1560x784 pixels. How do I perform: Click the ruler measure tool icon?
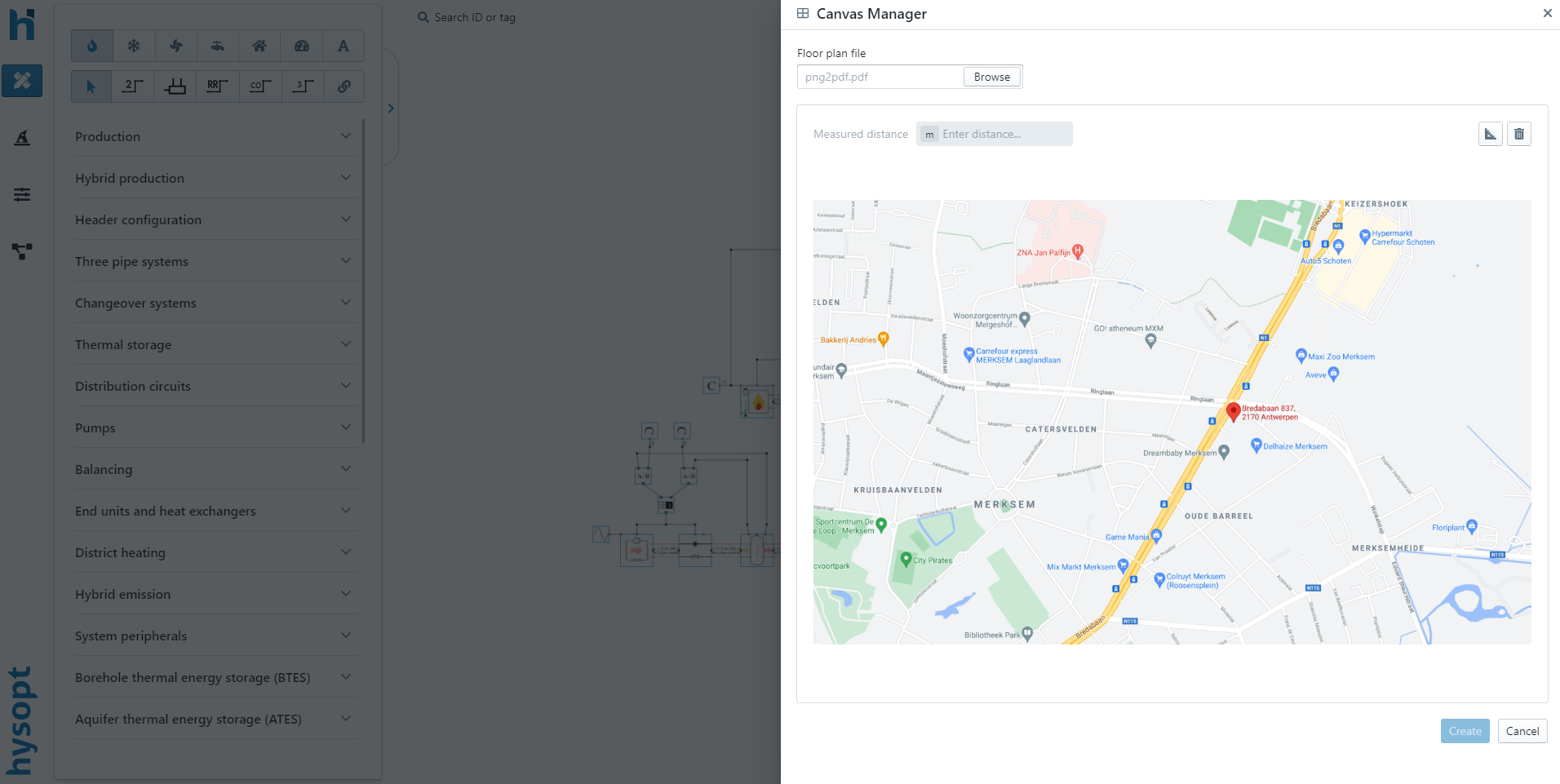[1490, 134]
